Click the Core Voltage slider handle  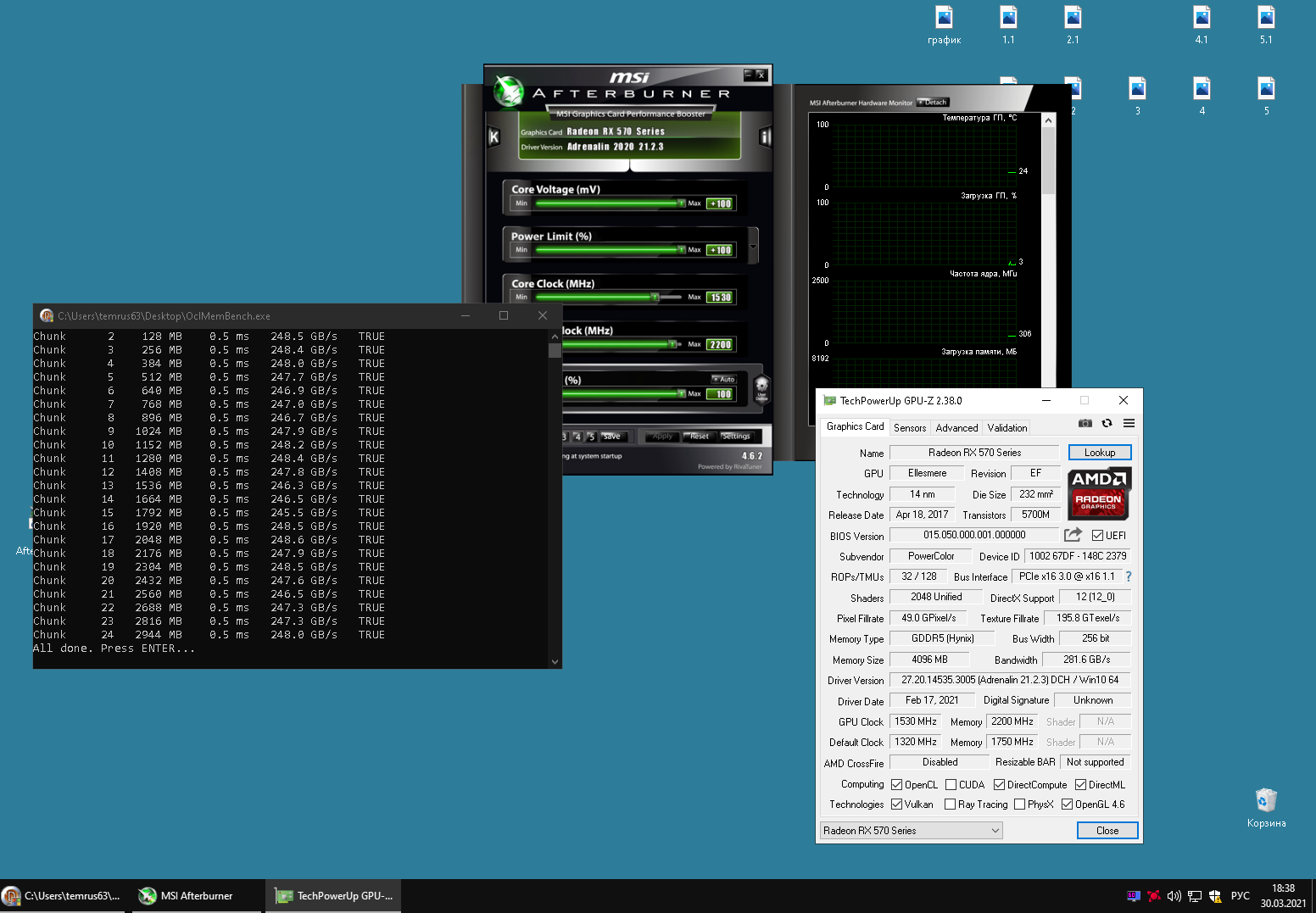682,203
